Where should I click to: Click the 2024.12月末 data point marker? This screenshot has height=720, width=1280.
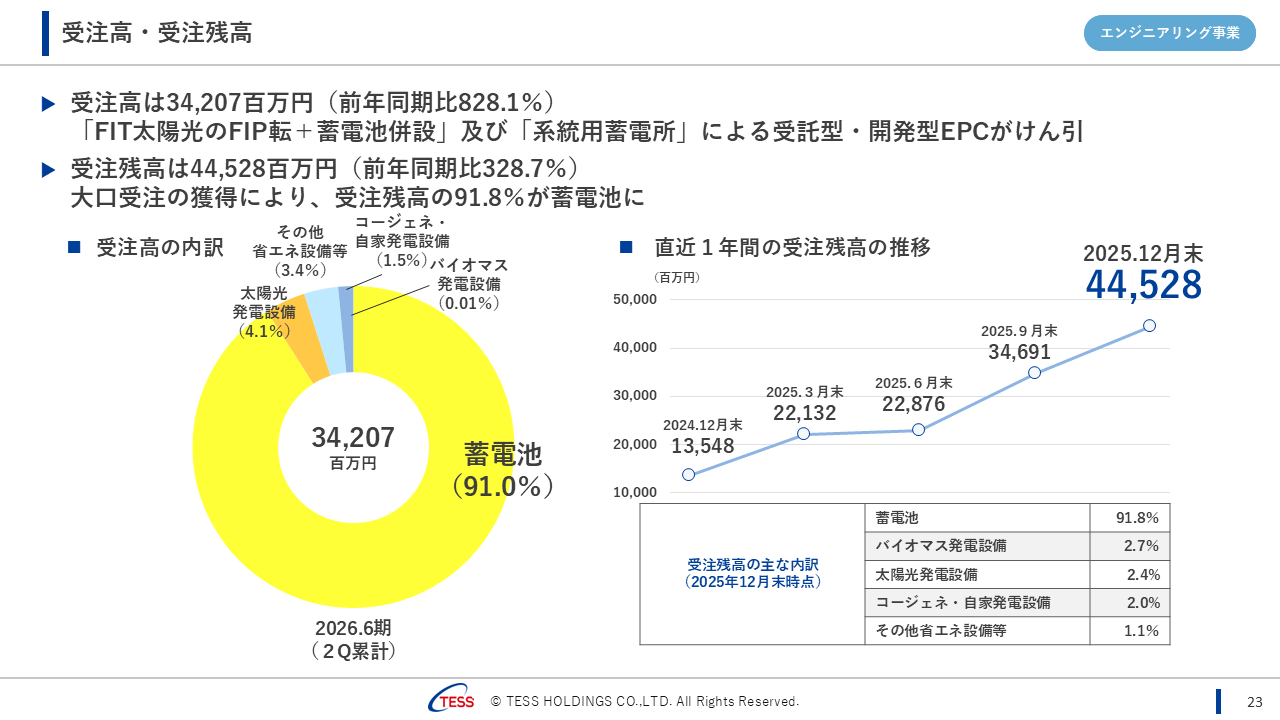coord(688,475)
